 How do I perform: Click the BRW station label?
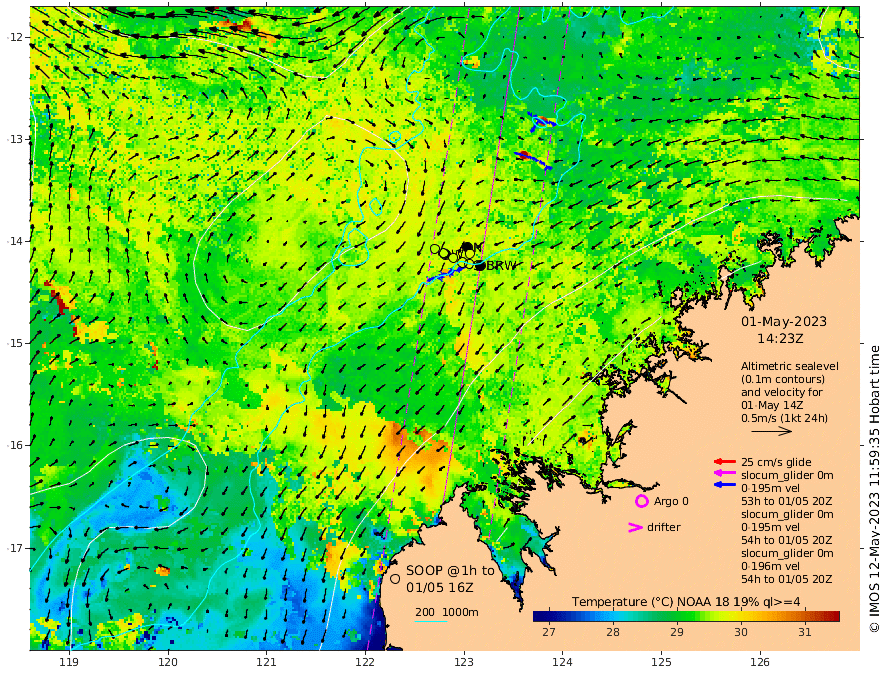click(x=501, y=266)
